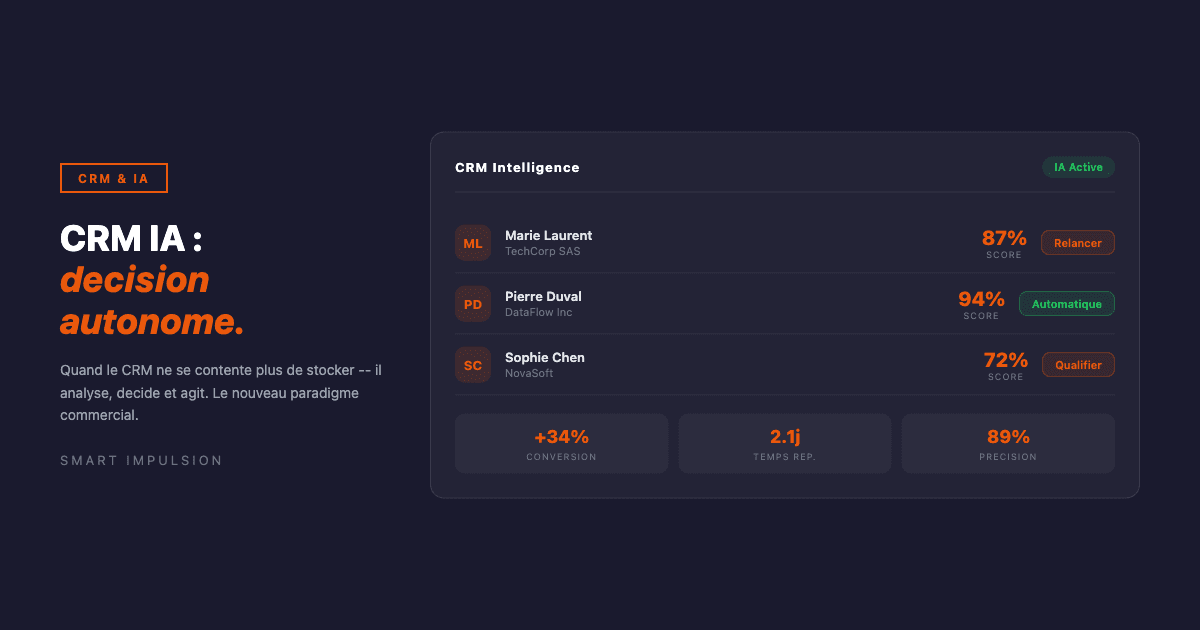The image size is (1200, 630).
Task: Toggle the Qualifier state for Sophie Chen
Action: tap(1078, 364)
